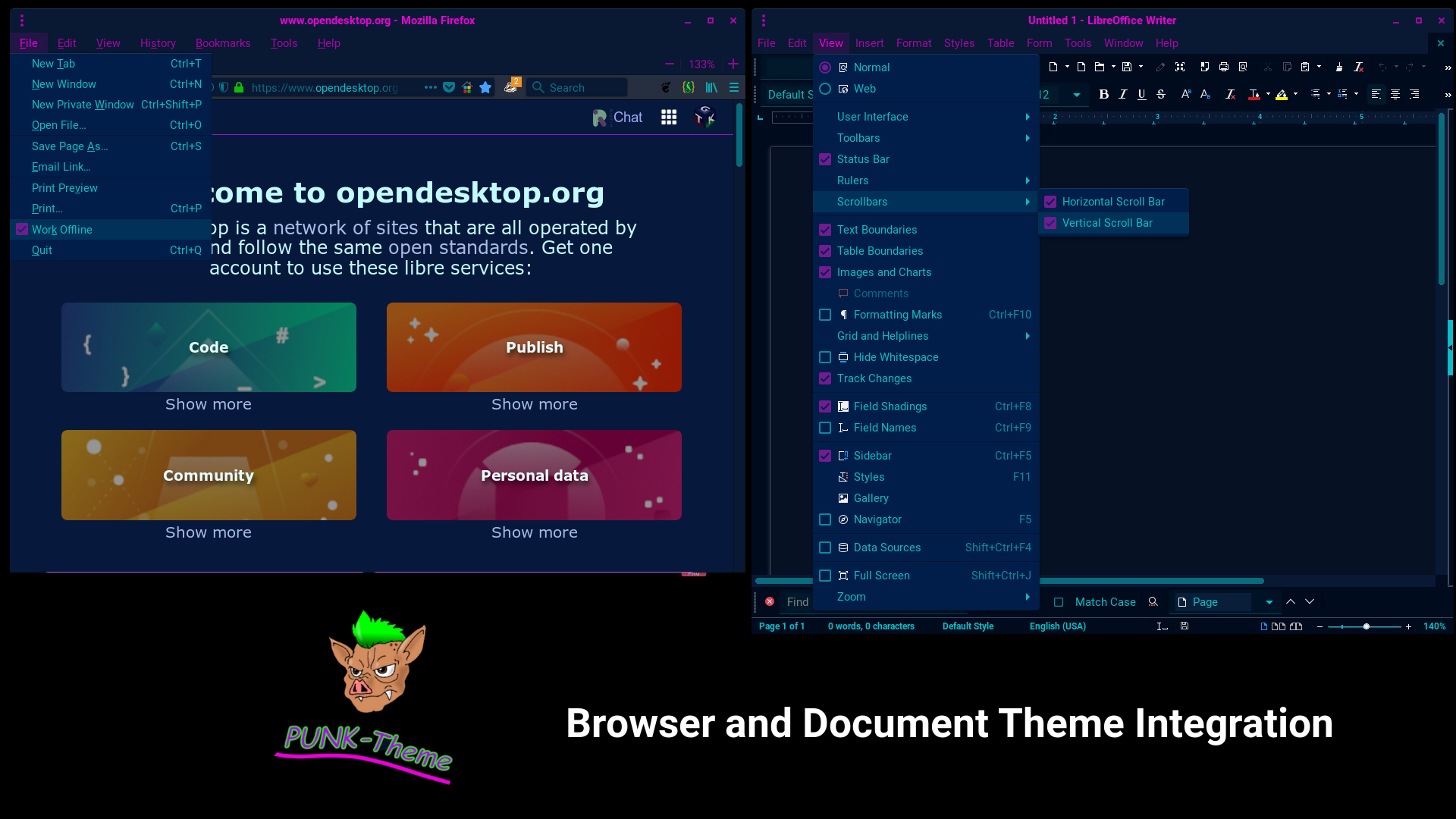1456x819 pixels.
Task: Close the Find toolbar in Writer
Action: coord(770,601)
